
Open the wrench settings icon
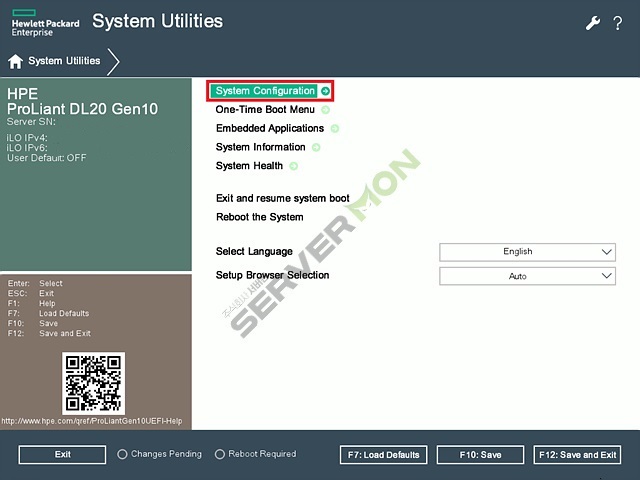[593, 23]
